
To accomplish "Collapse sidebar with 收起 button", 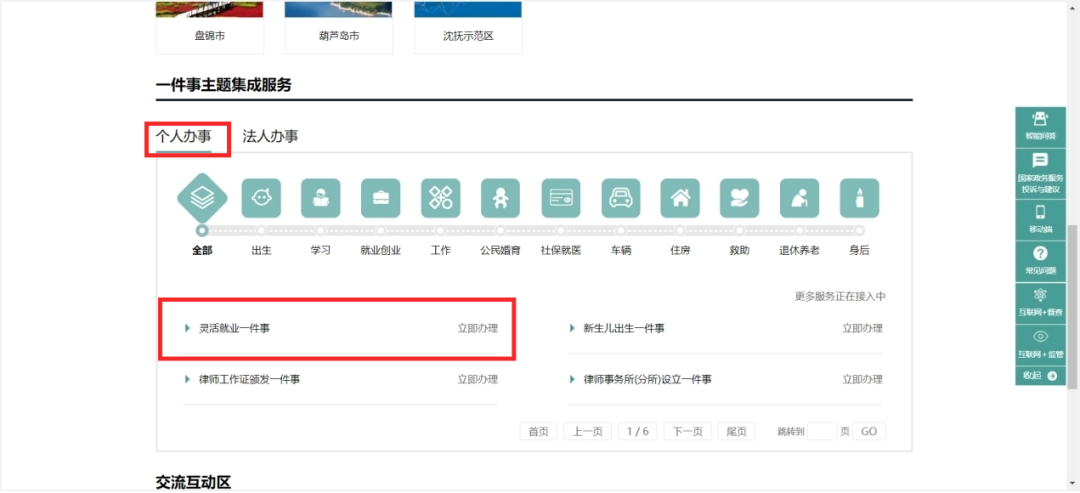I will pos(1039,376).
